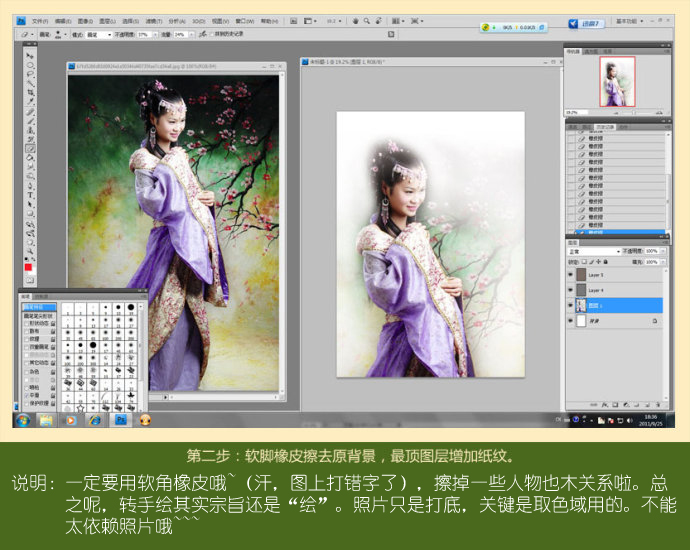This screenshot has width=690, height=550.
Task: Enable the 形状动态 checkbox in the Brush panel
Action: (26, 323)
